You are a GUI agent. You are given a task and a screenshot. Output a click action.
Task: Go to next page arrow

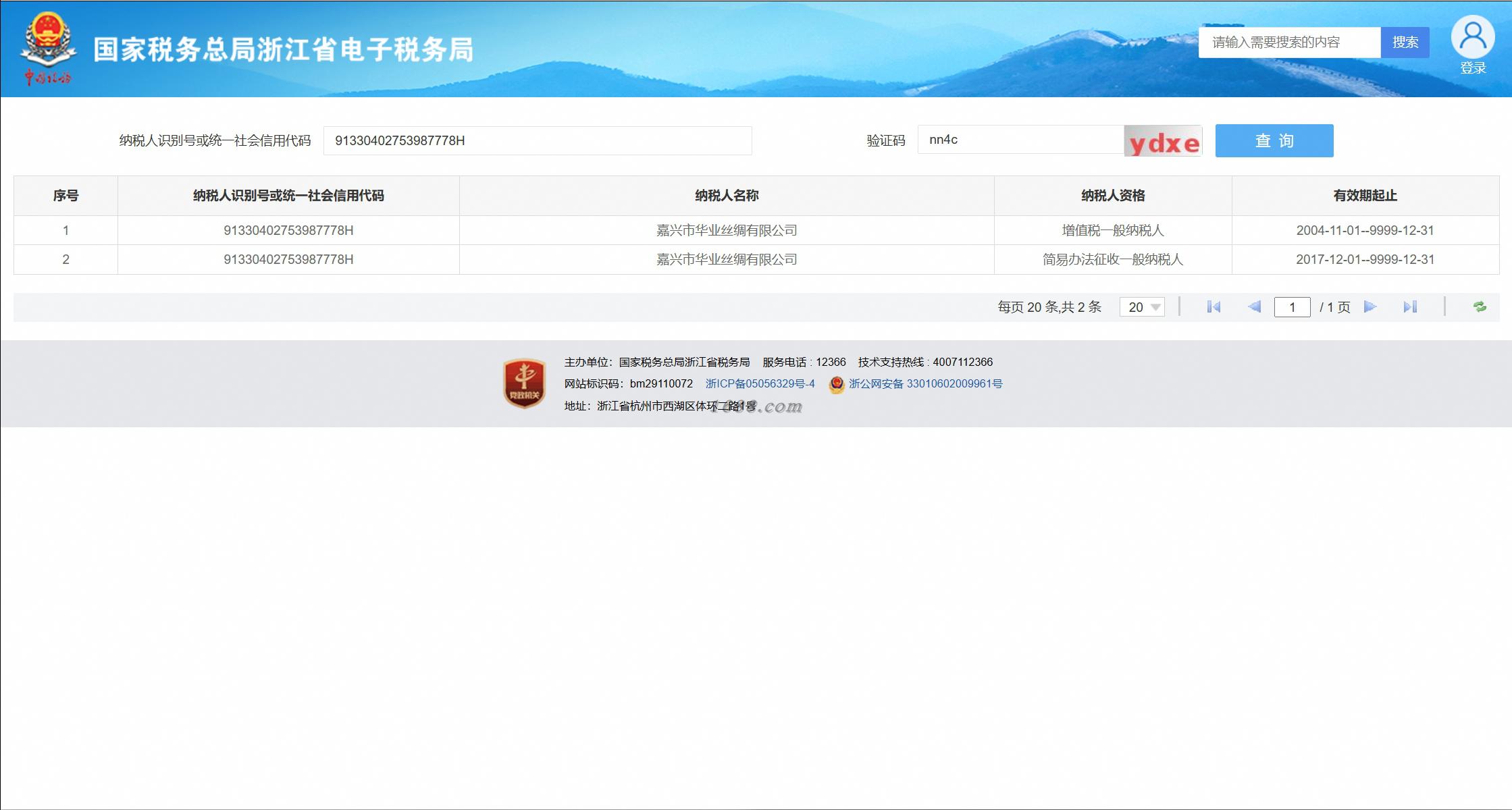pos(1370,307)
